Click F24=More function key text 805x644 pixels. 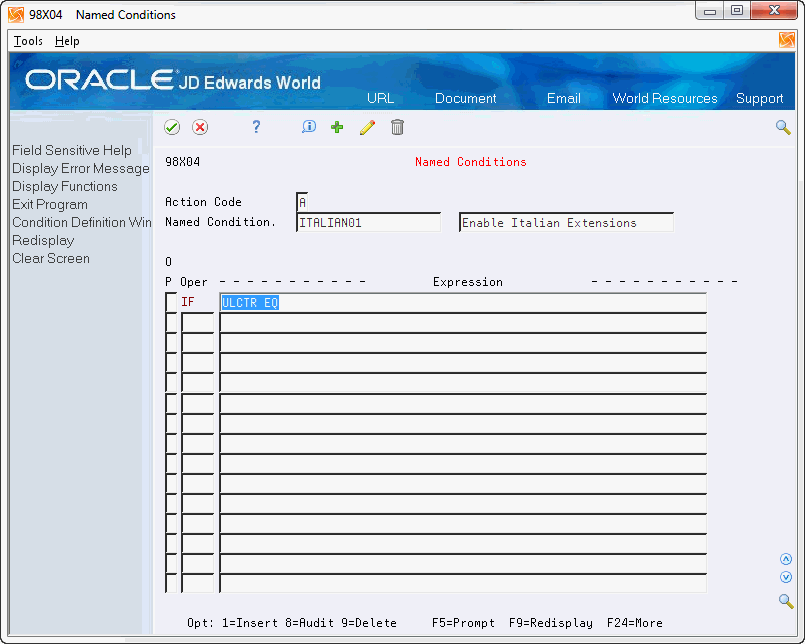pyautogui.click(x=635, y=623)
